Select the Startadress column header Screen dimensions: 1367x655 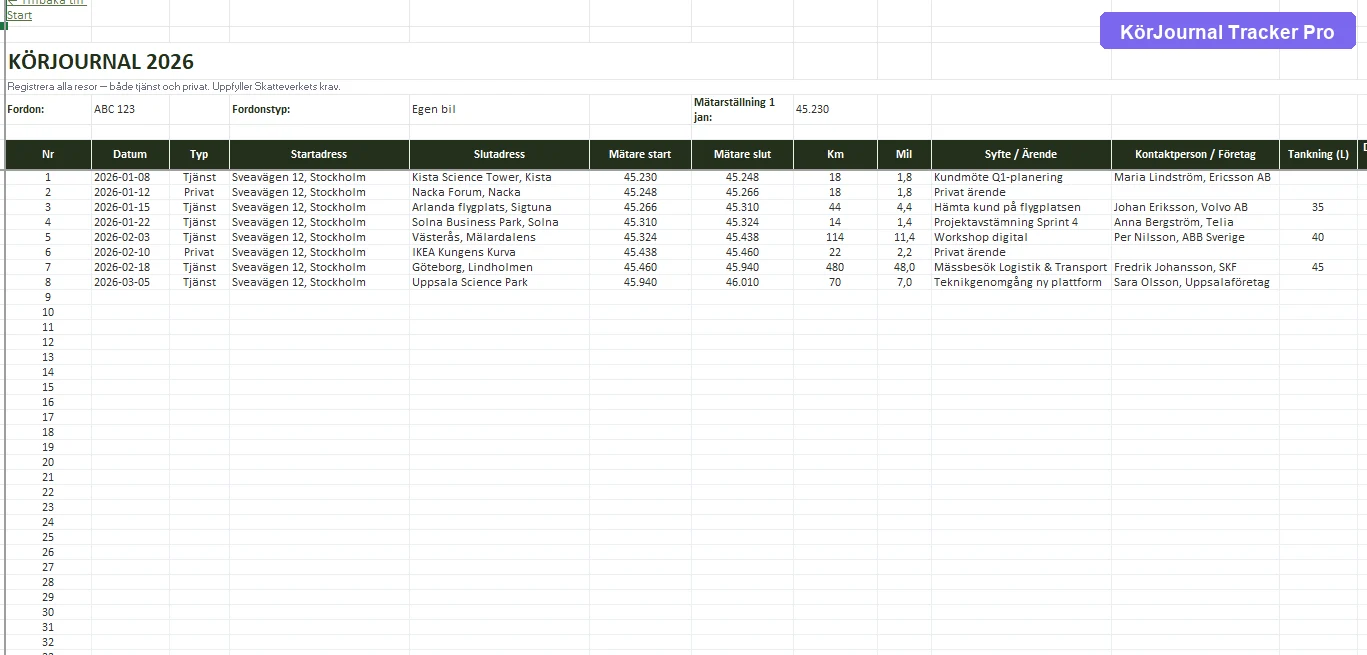319,155
